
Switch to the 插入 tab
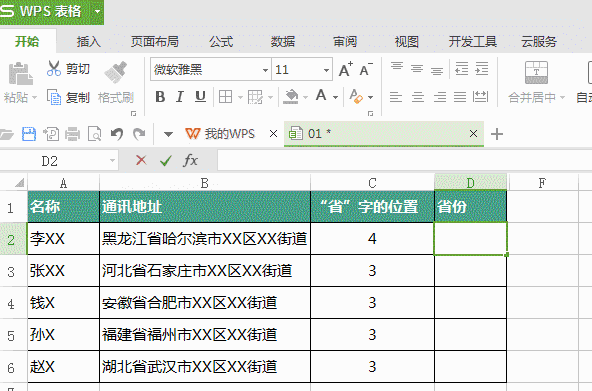click(x=89, y=41)
